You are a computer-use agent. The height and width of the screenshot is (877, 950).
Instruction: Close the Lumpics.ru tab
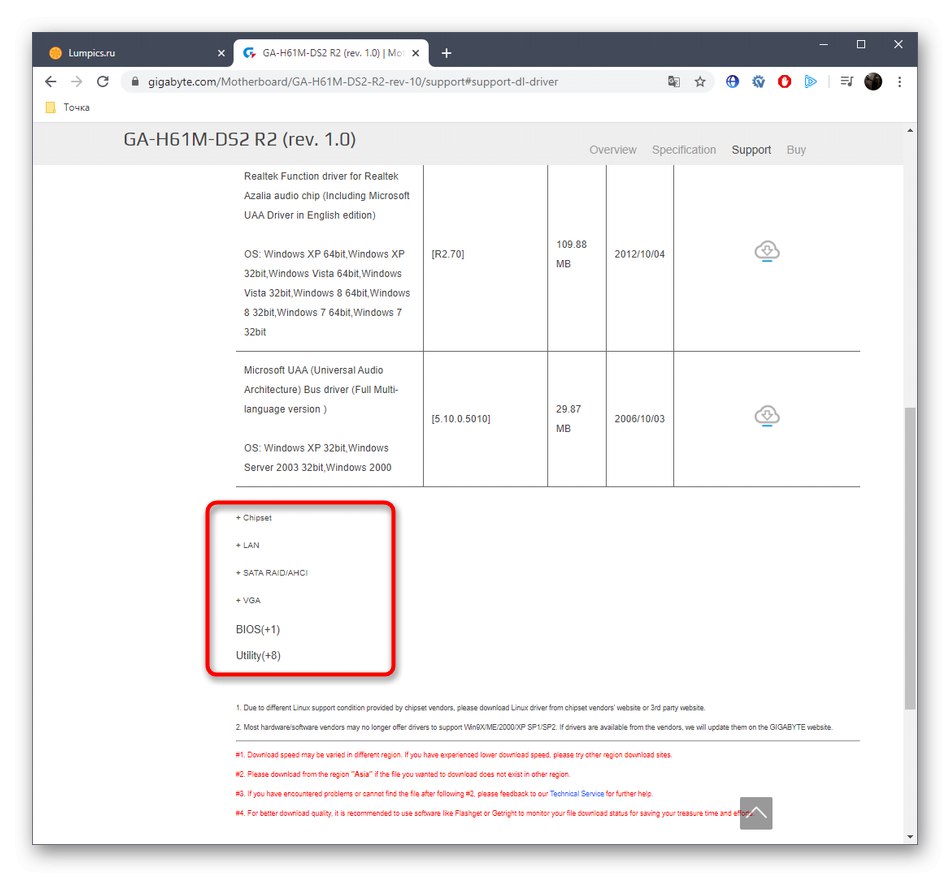221,53
